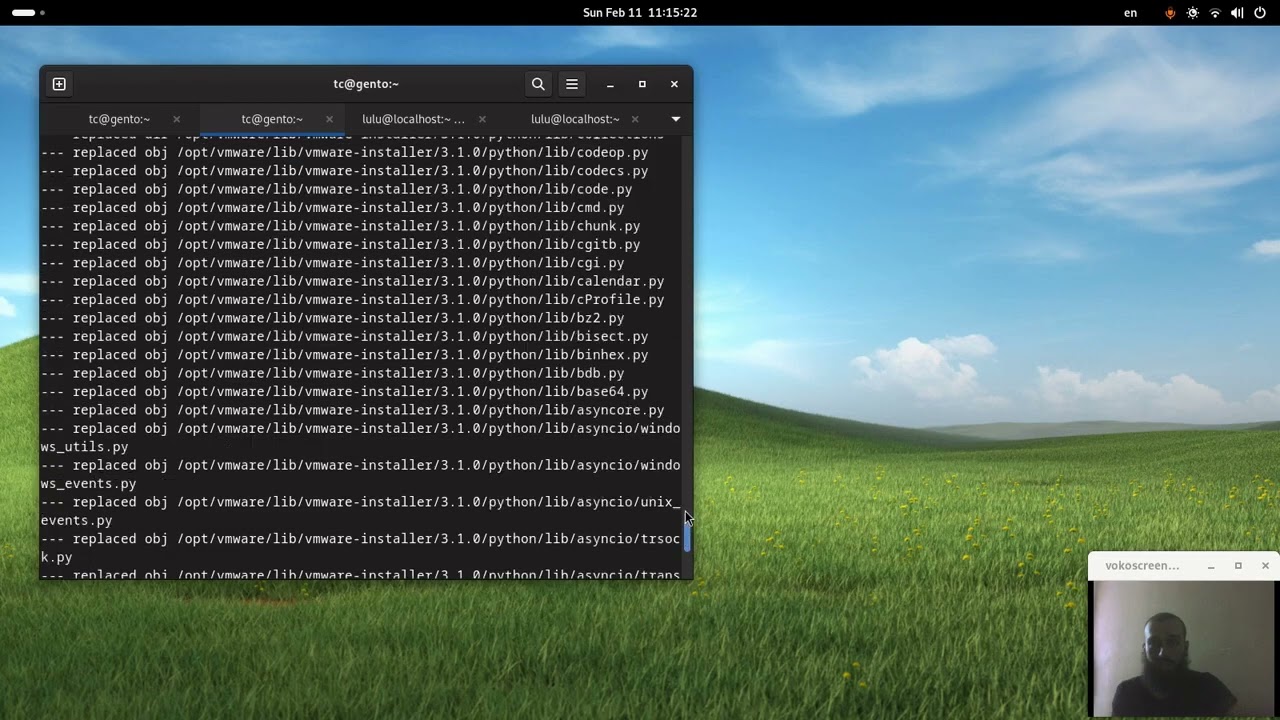Viewport: 1280px width, 720px height.
Task: Switch to the first lulu@localhost tab
Action: 413,119
